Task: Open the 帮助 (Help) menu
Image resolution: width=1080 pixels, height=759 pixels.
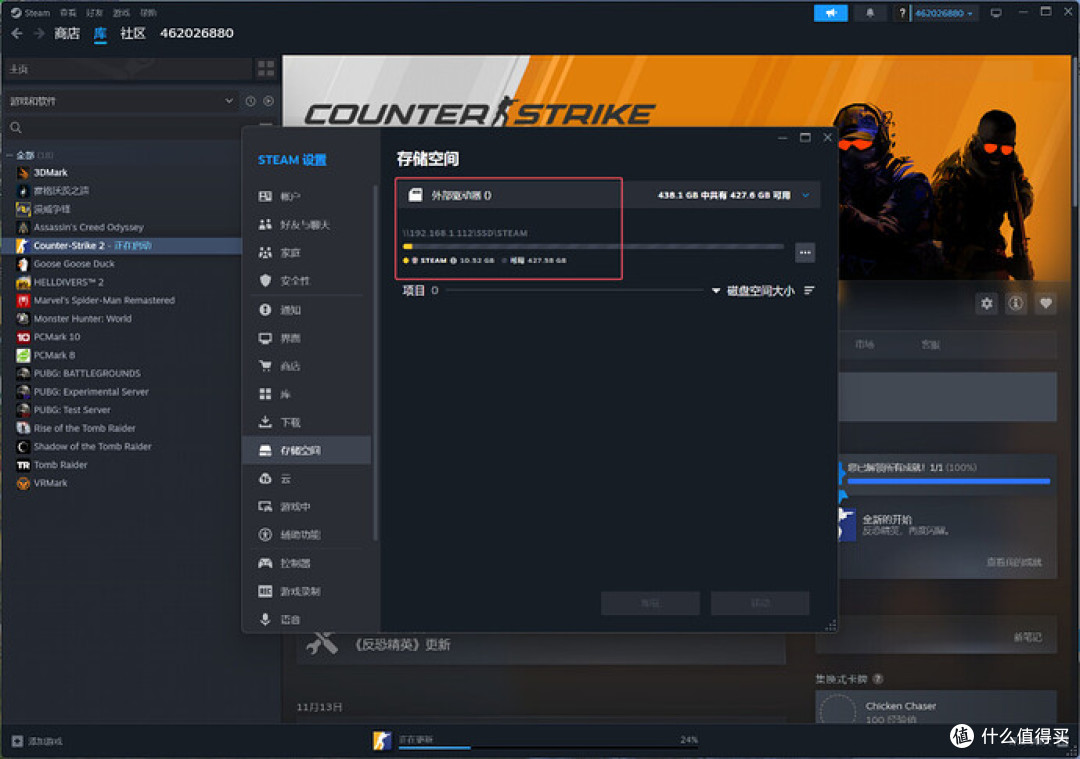Action: tap(148, 13)
